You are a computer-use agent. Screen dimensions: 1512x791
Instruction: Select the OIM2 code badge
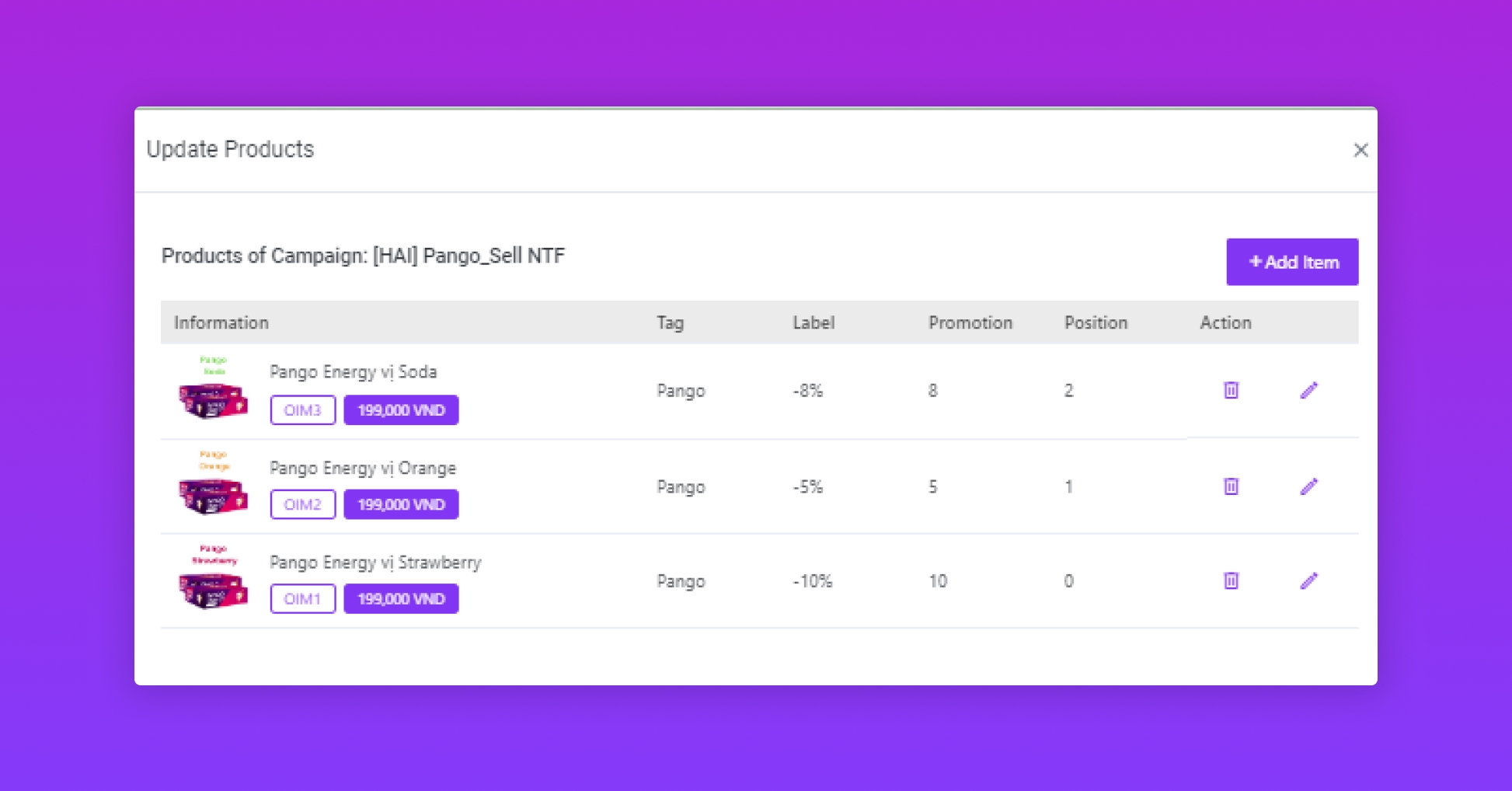tap(302, 504)
